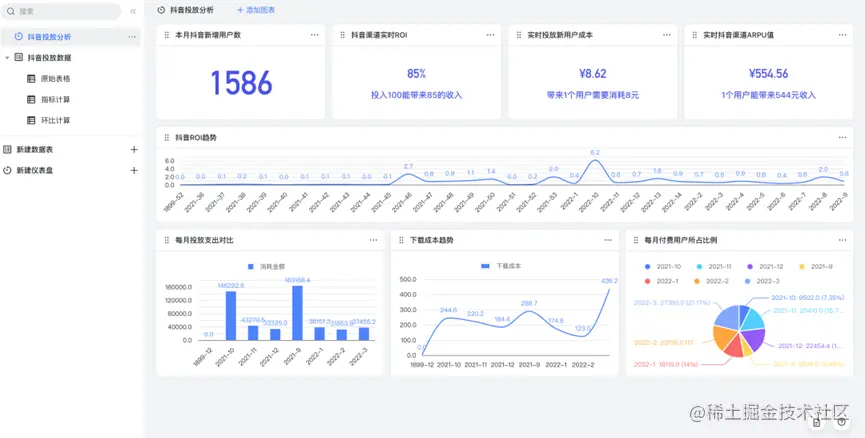
Task: Click pie label 2022-3: 27380.0 (21.17%)
Action: [671, 303]
